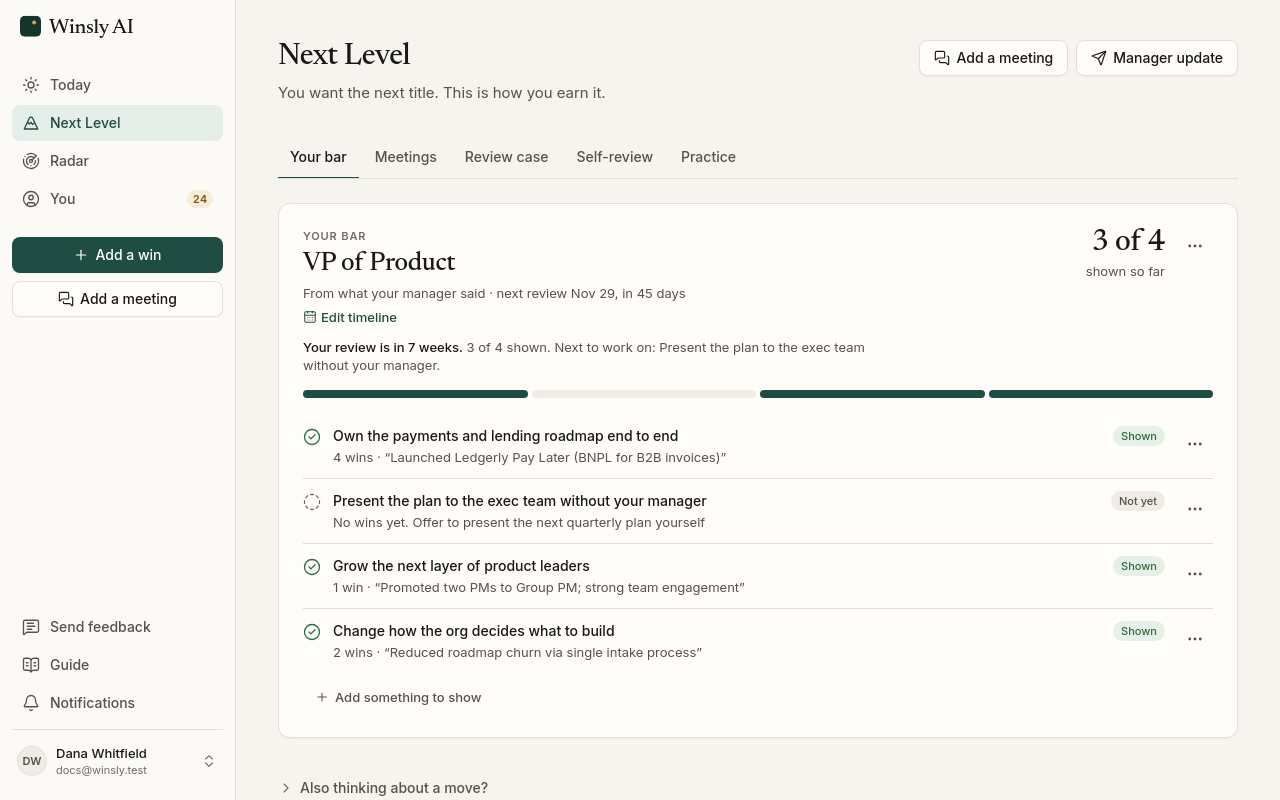Select the Your bar tab
The image size is (1280, 800).
(x=318, y=157)
